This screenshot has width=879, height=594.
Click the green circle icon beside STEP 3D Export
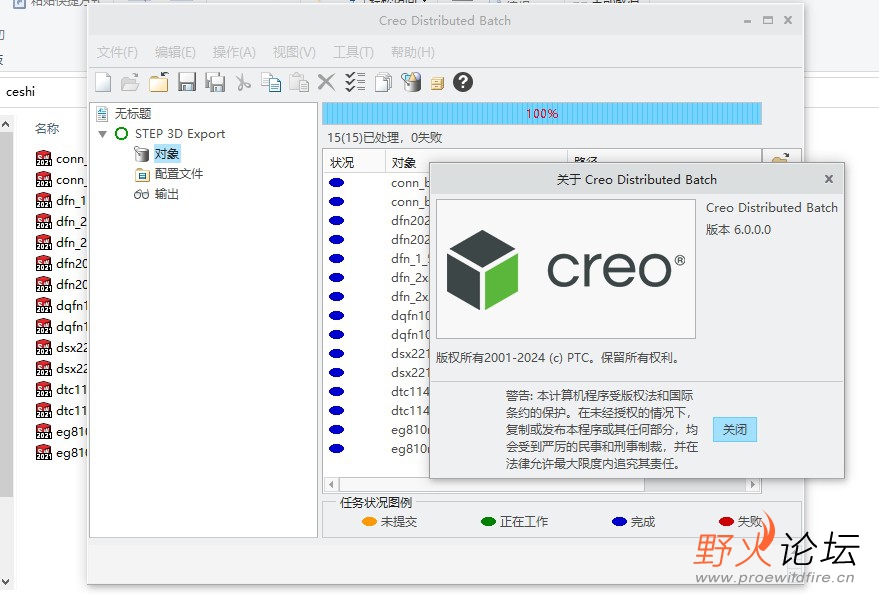pyautogui.click(x=122, y=134)
